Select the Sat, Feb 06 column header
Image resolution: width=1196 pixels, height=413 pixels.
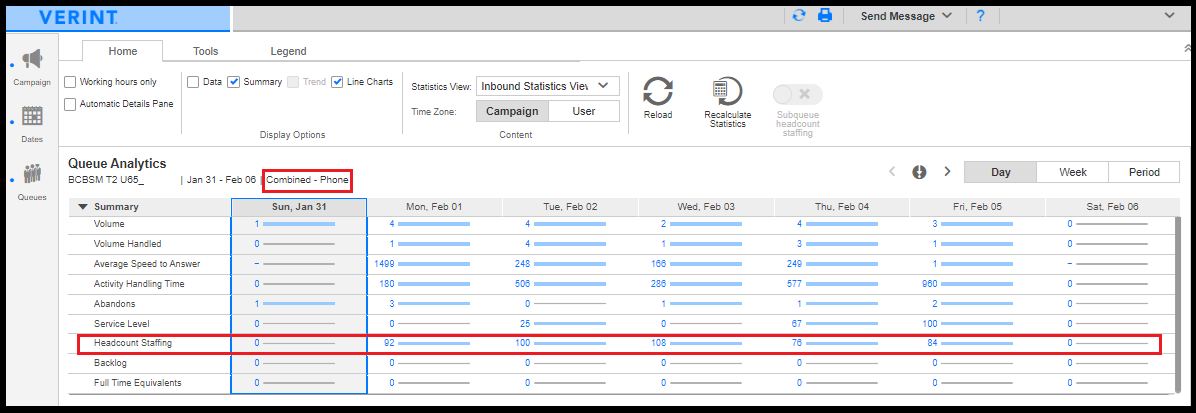(1114, 207)
